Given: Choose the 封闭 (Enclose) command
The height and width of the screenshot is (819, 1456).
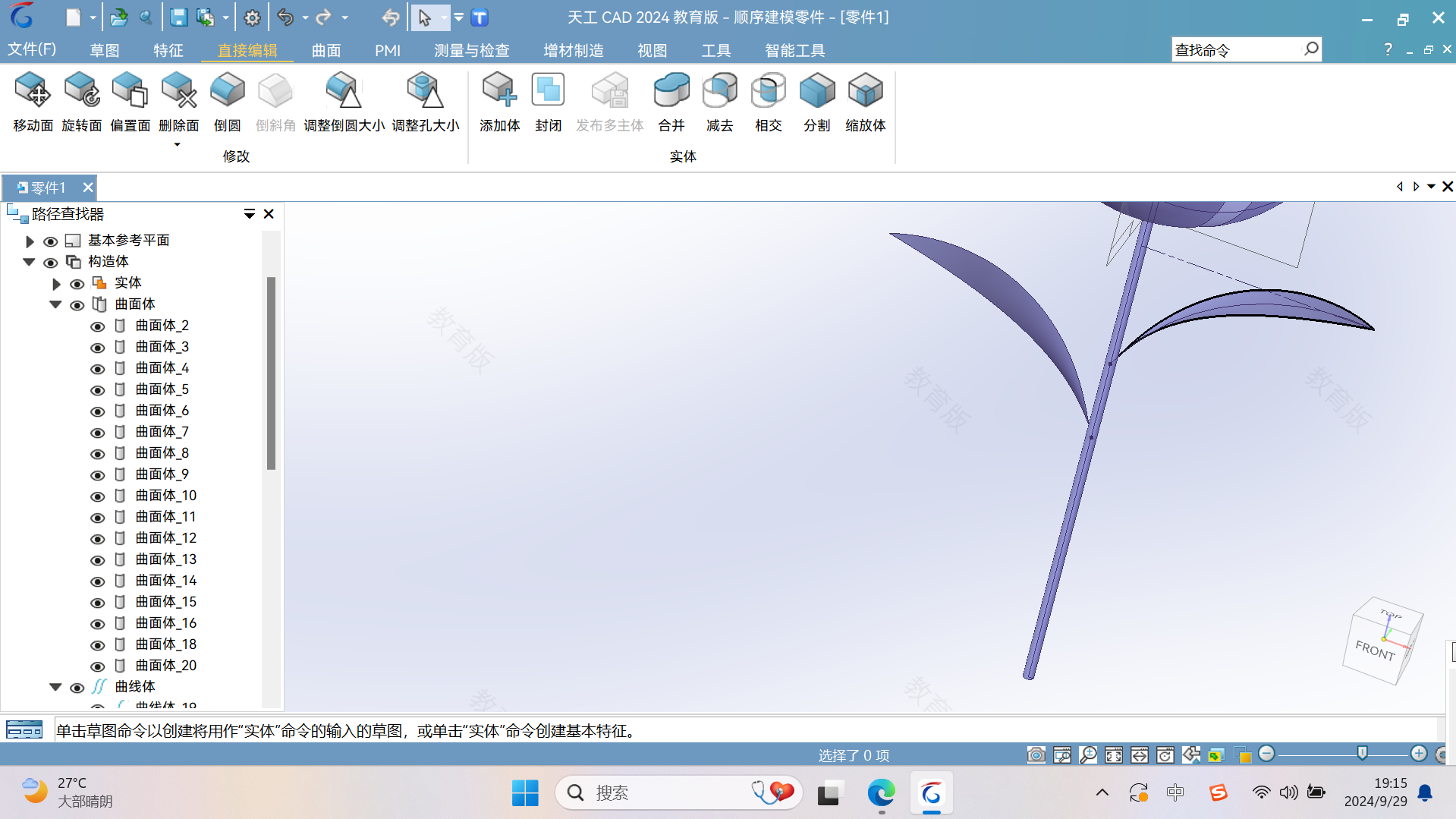Looking at the screenshot, I should click(x=548, y=102).
